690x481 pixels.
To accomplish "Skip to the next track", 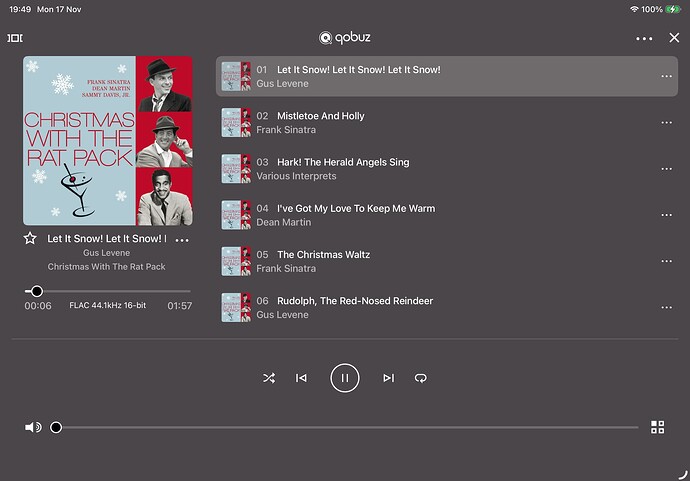I will coord(389,378).
